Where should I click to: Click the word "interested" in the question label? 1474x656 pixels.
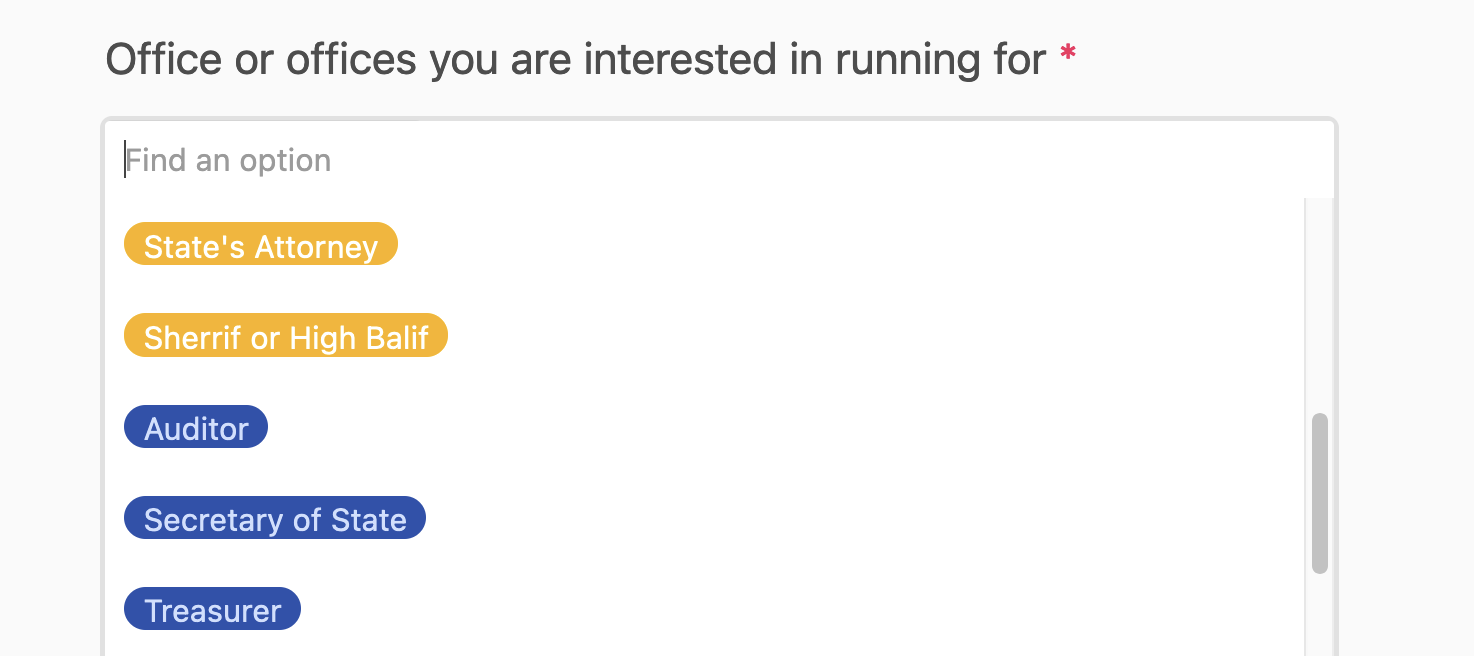[x=680, y=60]
